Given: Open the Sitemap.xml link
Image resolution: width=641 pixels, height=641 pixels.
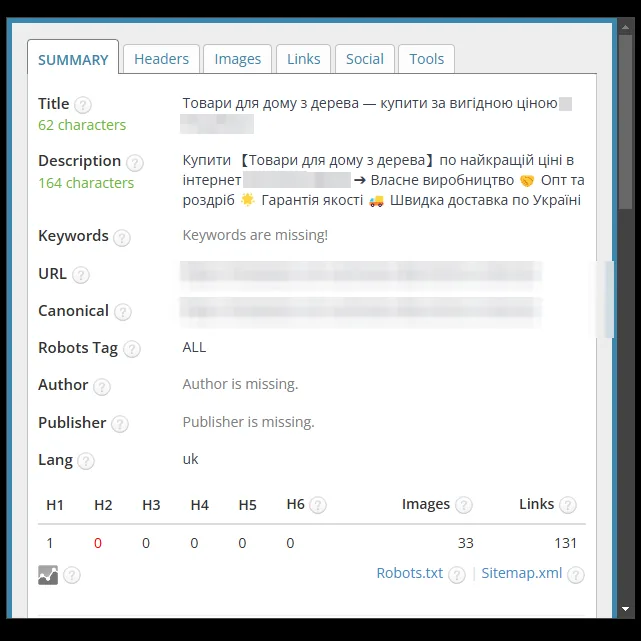Looking at the screenshot, I should click(x=521, y=573).
